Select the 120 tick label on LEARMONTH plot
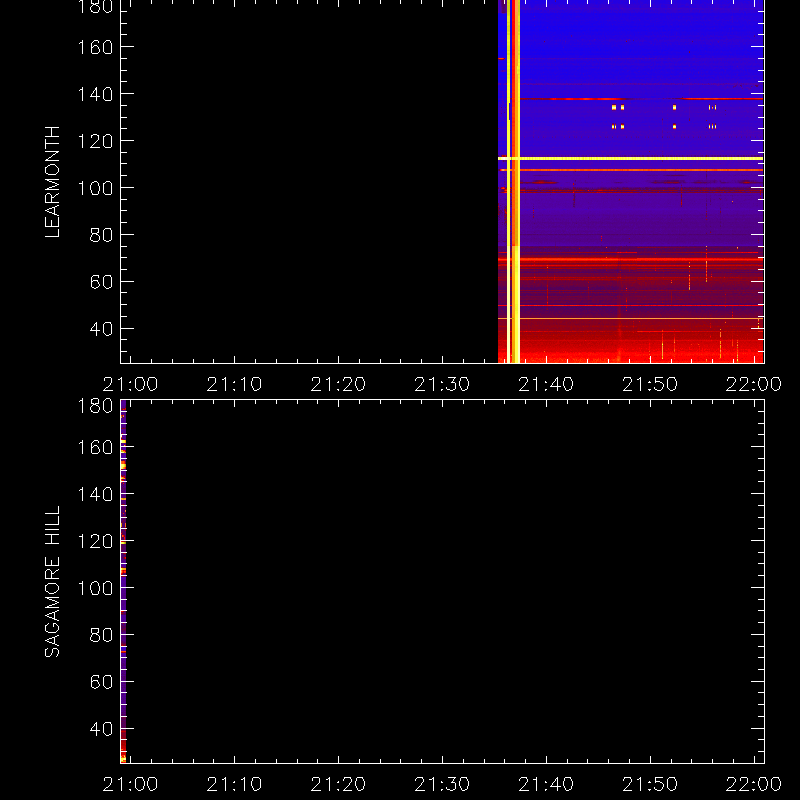This screenshot has width=800, height=800. point(95,141)
